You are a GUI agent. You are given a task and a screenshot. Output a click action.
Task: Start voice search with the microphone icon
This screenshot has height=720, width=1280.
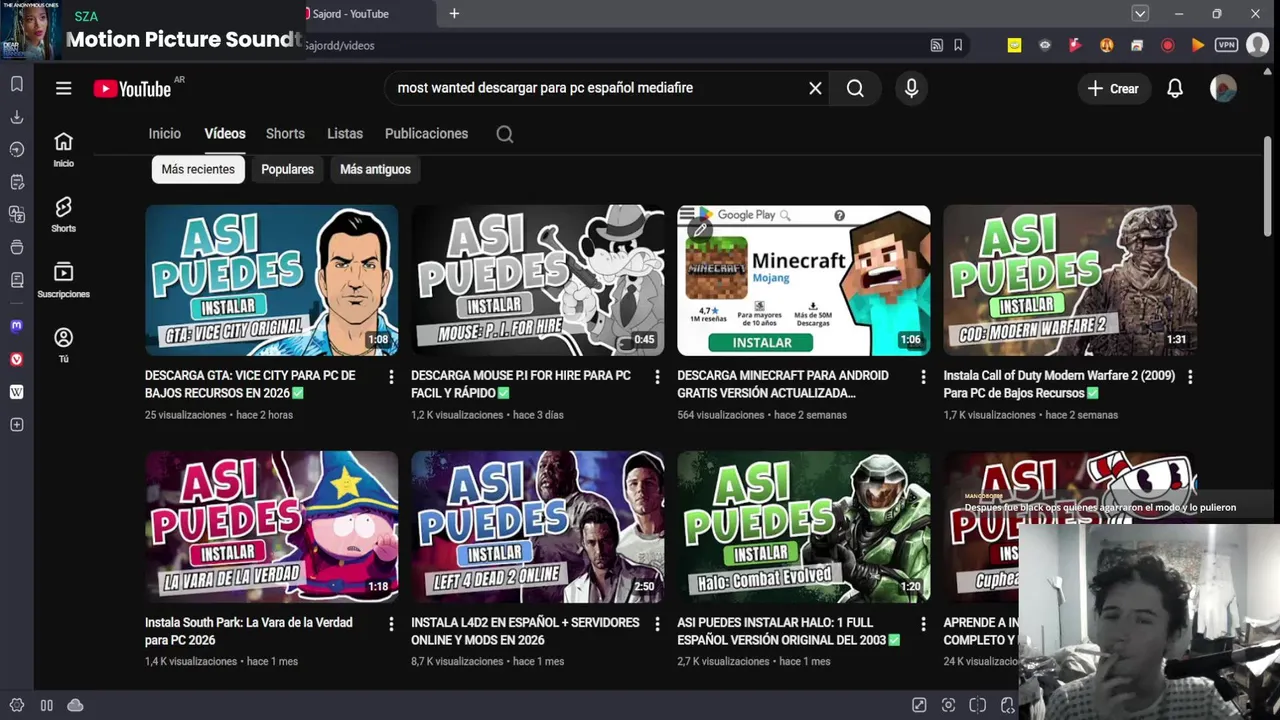(911, 88)
